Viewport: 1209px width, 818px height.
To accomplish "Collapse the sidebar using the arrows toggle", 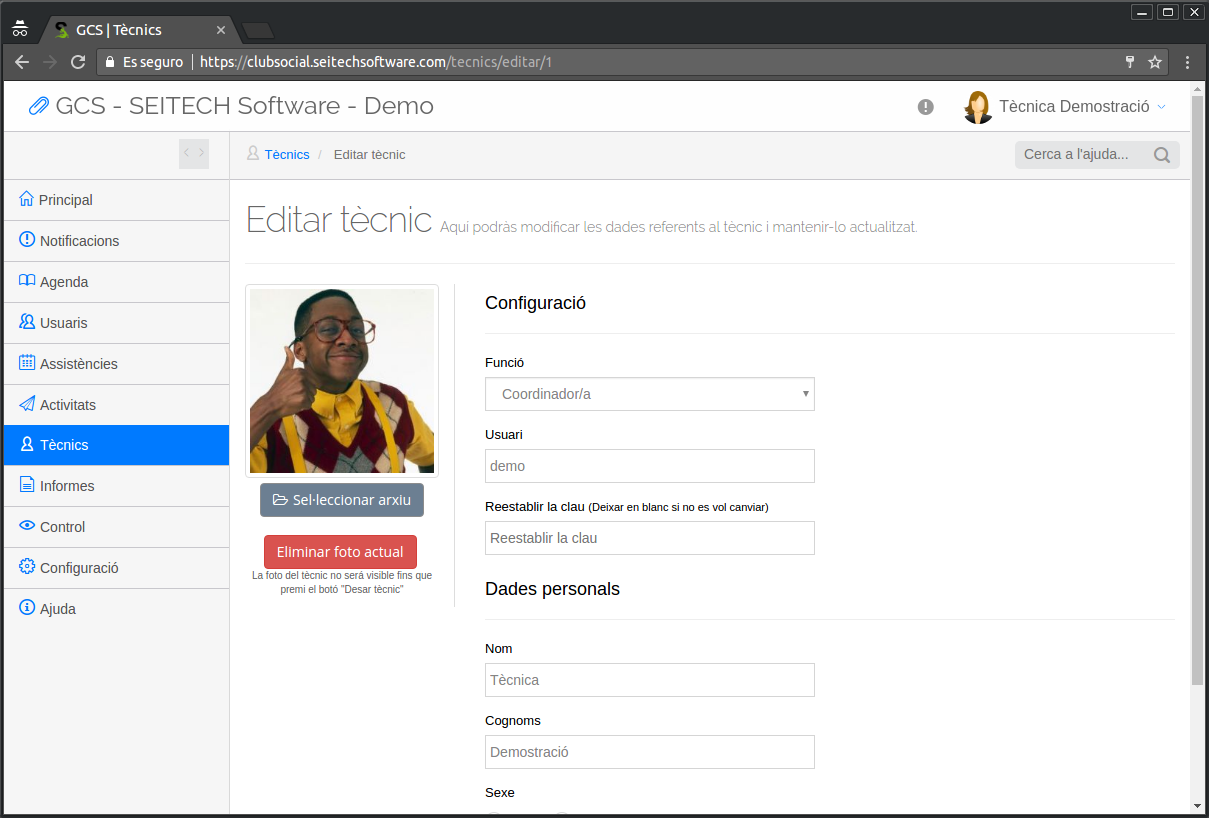I will (194, 153).
